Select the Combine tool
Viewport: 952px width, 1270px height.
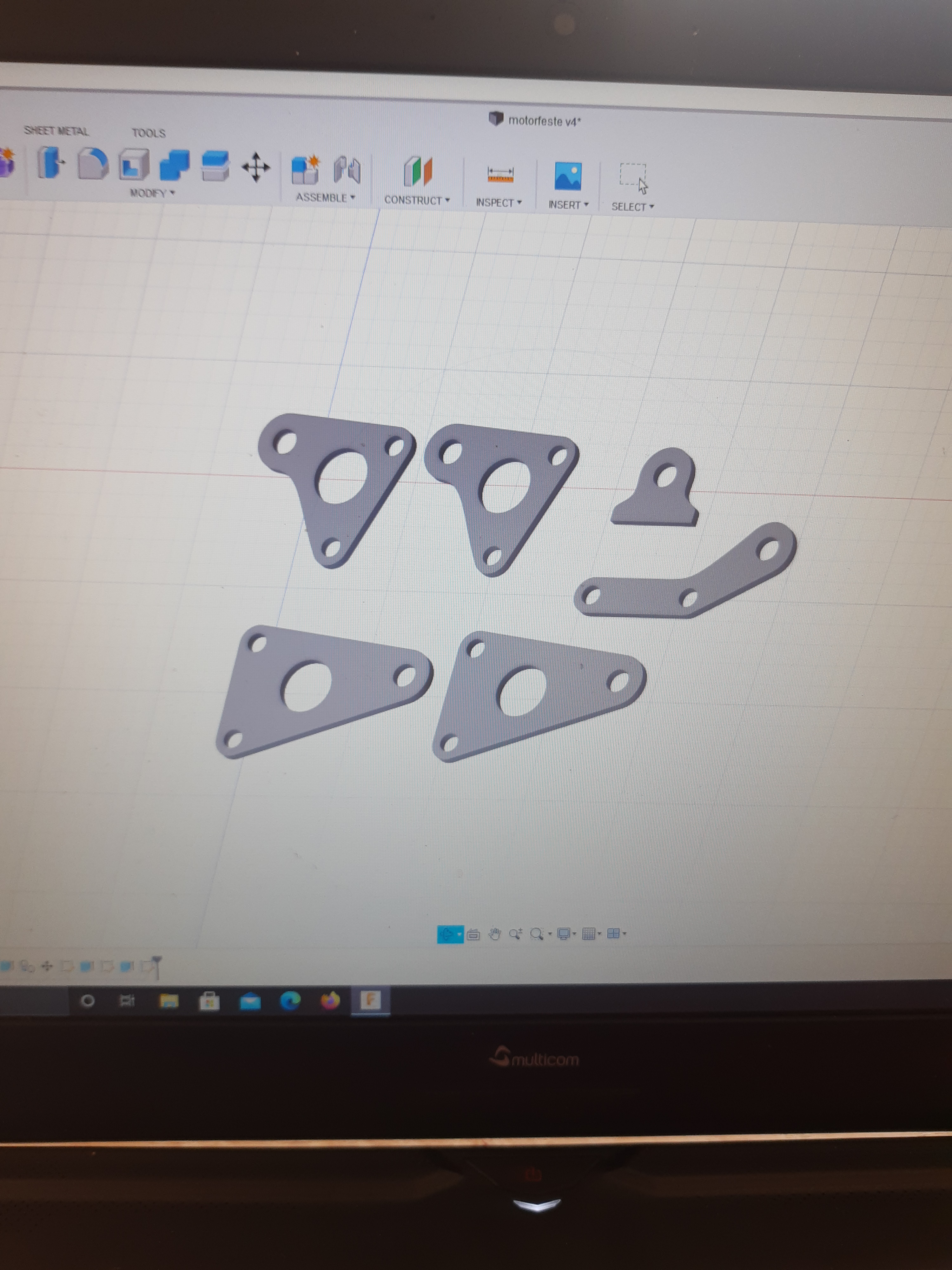point(175,165)
